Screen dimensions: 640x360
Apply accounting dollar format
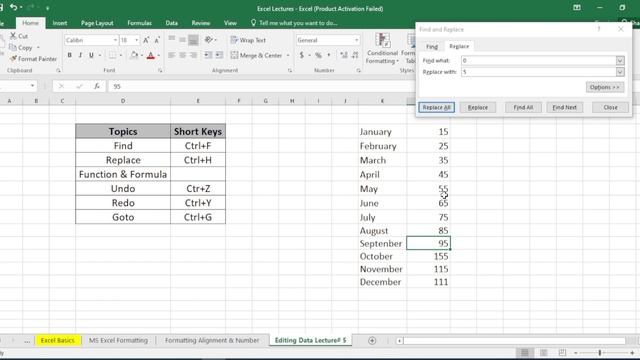(302, 55)
